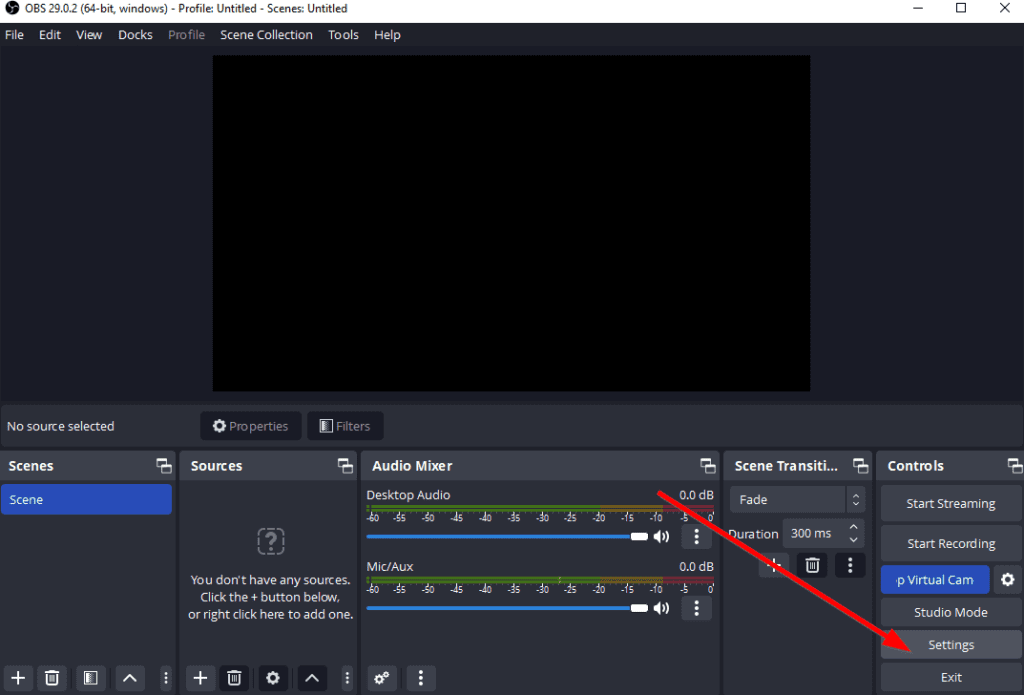Open the Filters dialog
The height and width of the screenshot is (695, 1024).
click(x=344, y=425)
